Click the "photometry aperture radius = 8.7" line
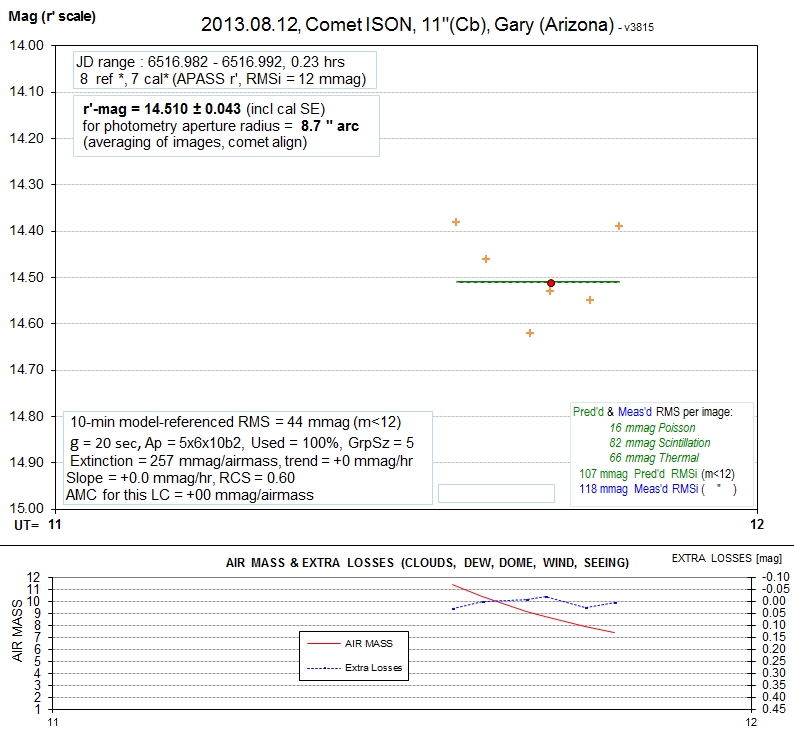 (221, 126)
